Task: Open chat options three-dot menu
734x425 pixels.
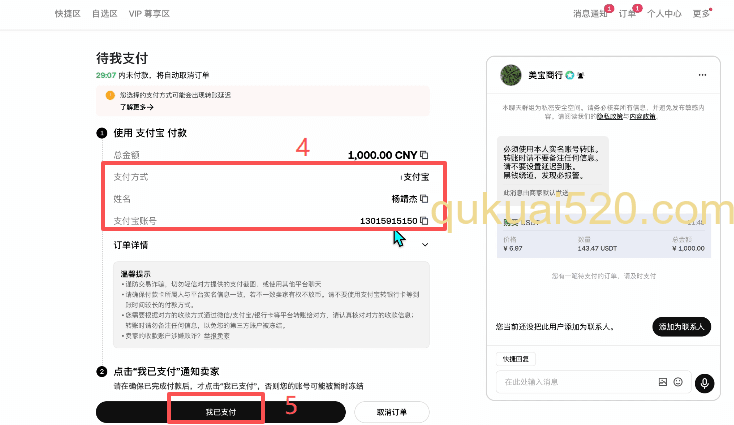Action: (702, 75)
